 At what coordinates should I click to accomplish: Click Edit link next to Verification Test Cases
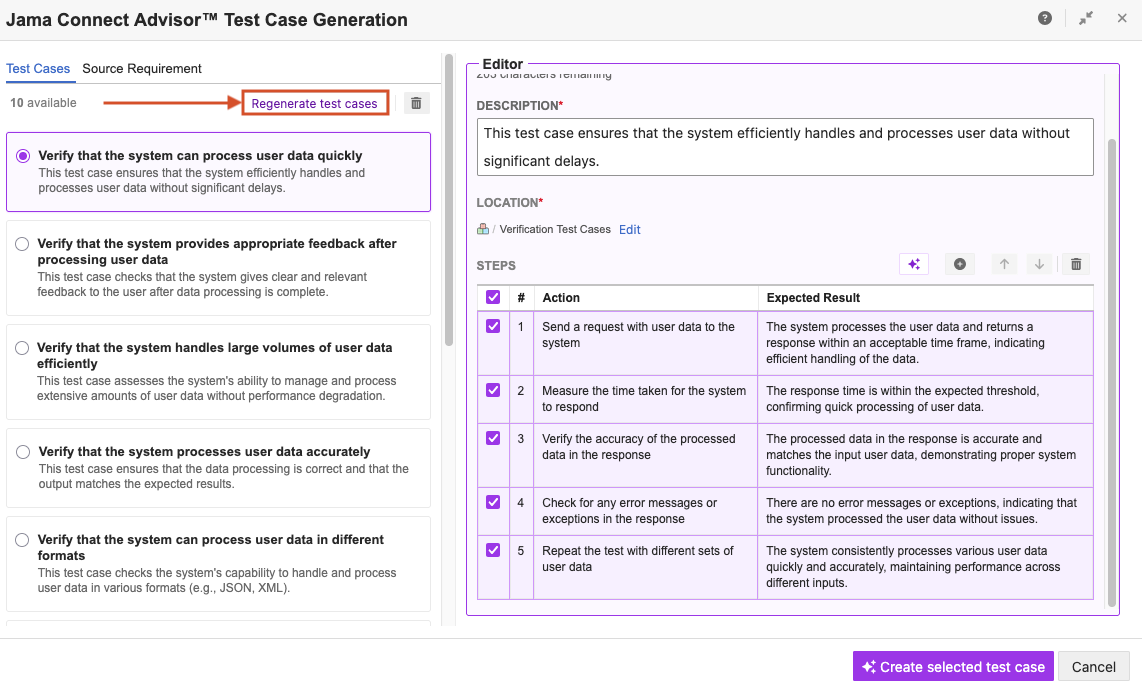coord(629,230)
